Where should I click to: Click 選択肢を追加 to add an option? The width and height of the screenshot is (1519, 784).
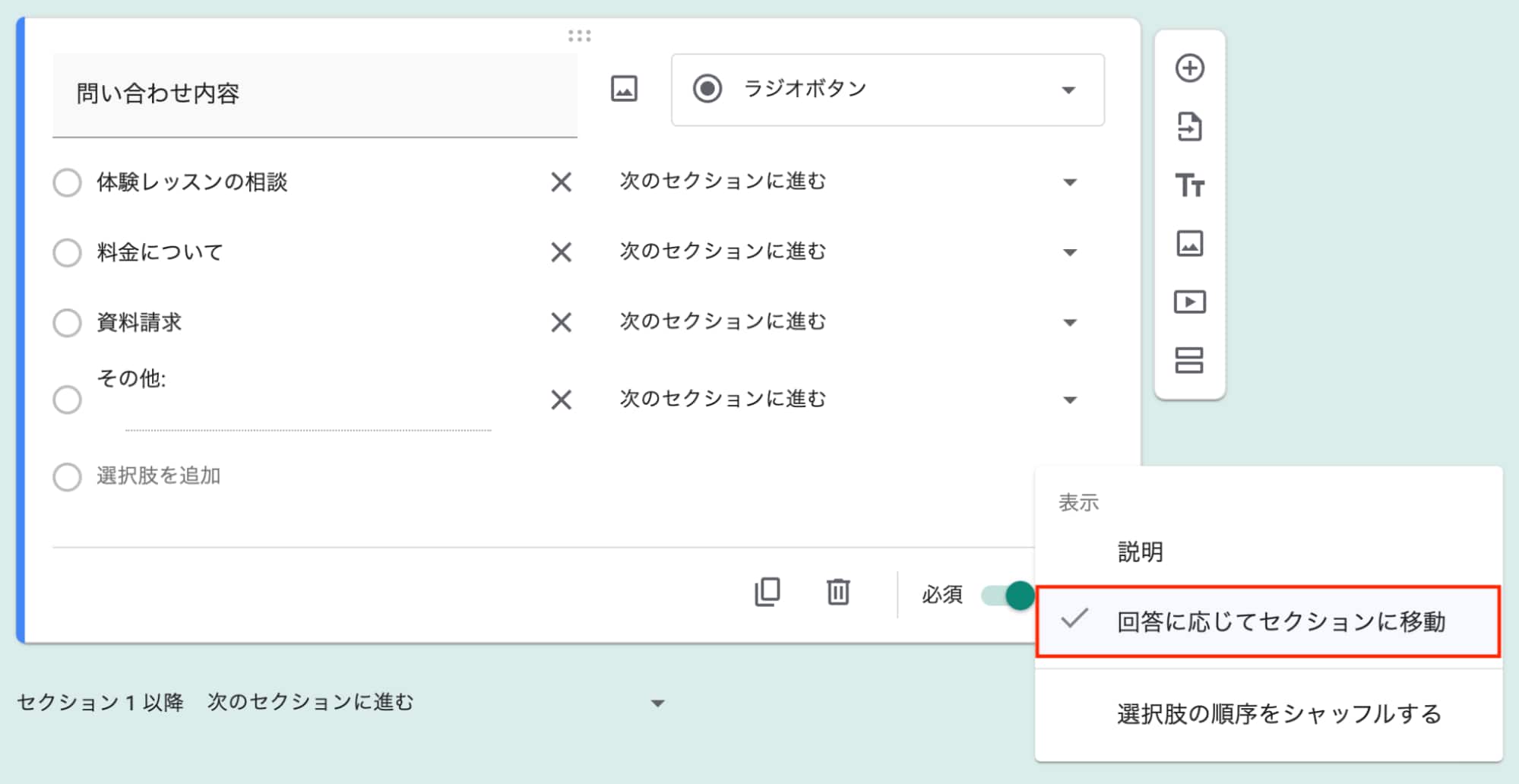159,476
